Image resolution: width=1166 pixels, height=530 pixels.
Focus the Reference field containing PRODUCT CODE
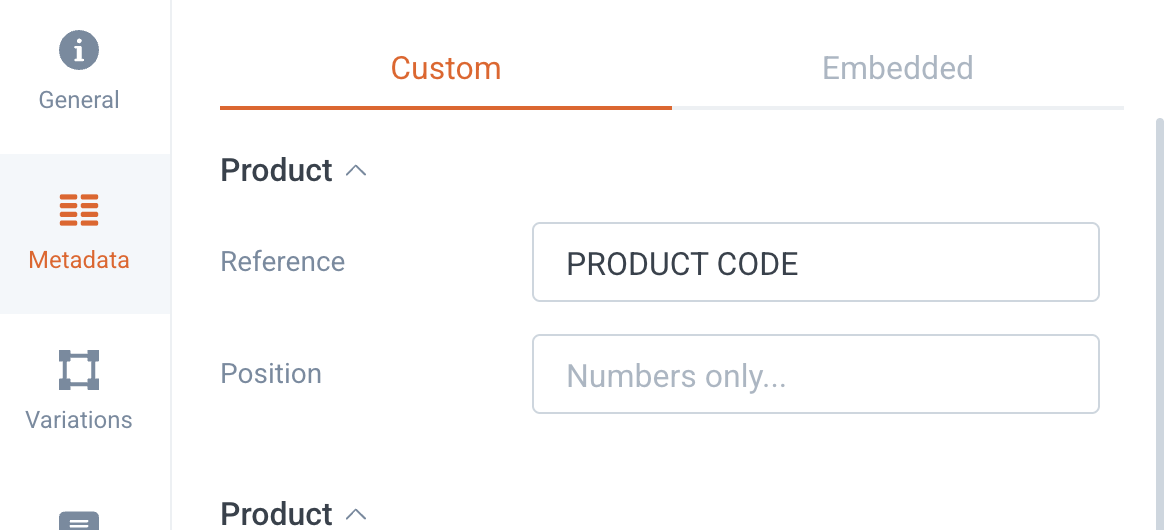pos(816,262)
